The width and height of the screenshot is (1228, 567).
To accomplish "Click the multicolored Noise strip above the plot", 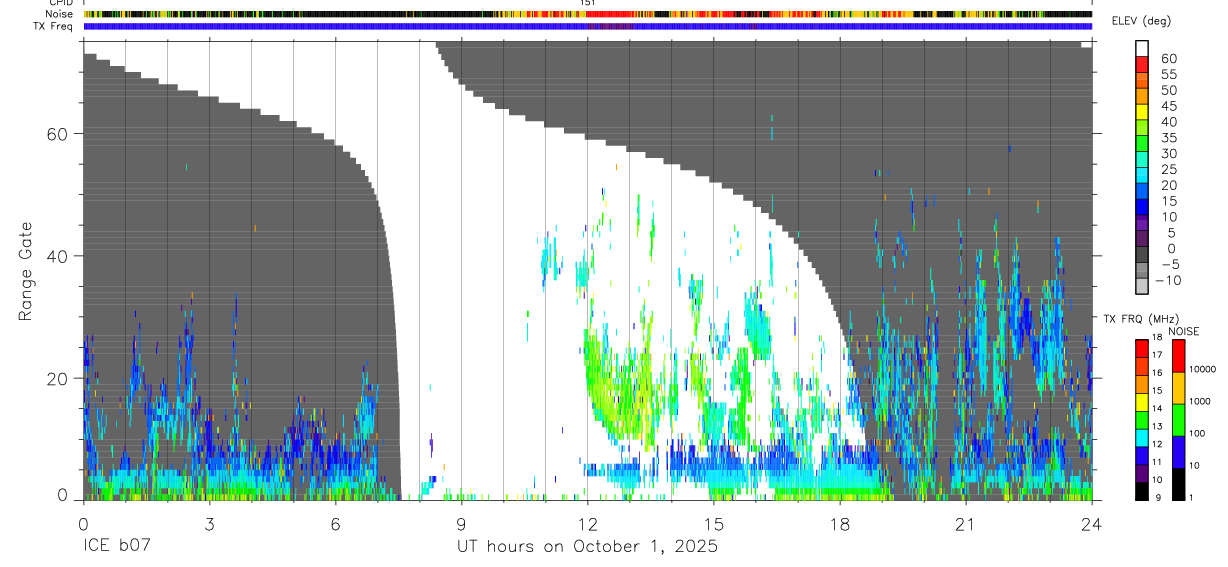I will 587,15.
